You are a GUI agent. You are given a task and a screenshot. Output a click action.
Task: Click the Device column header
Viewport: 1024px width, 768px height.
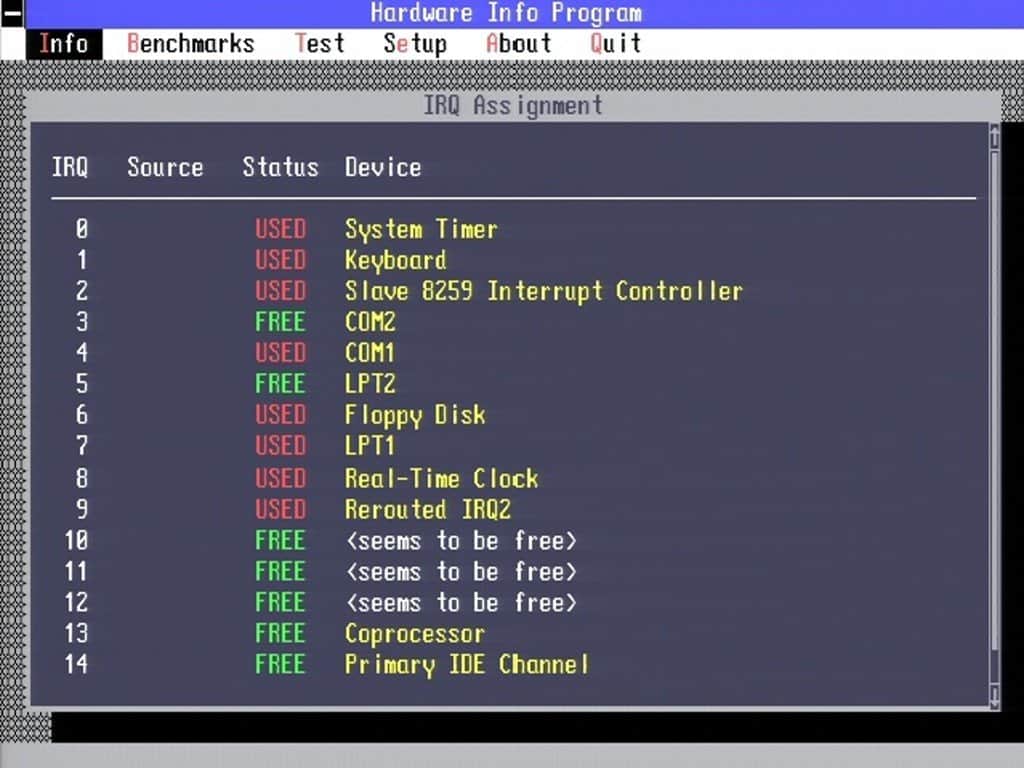click(383, 167)
